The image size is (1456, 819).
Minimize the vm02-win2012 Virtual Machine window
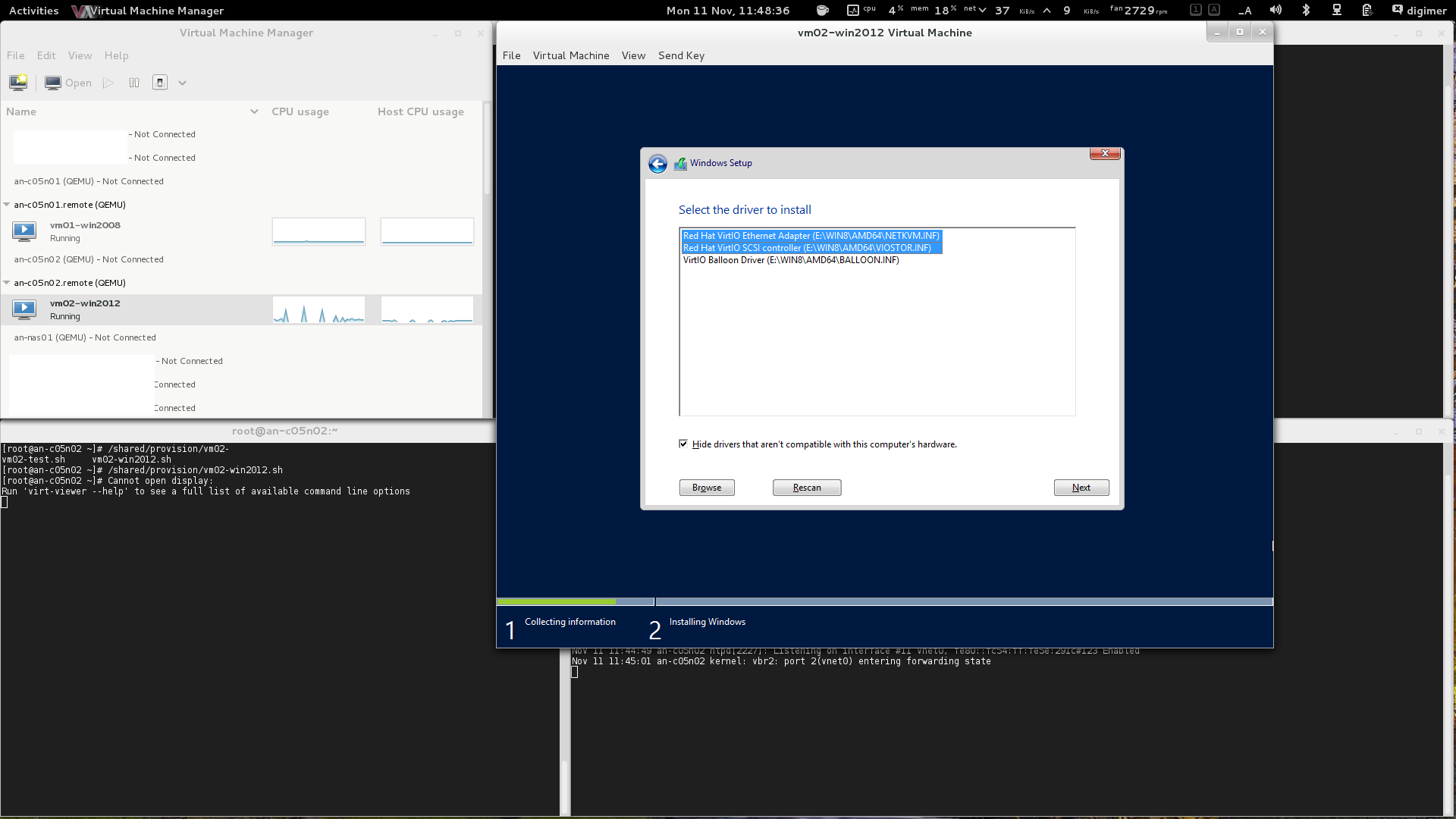(x=1217, y=32)
